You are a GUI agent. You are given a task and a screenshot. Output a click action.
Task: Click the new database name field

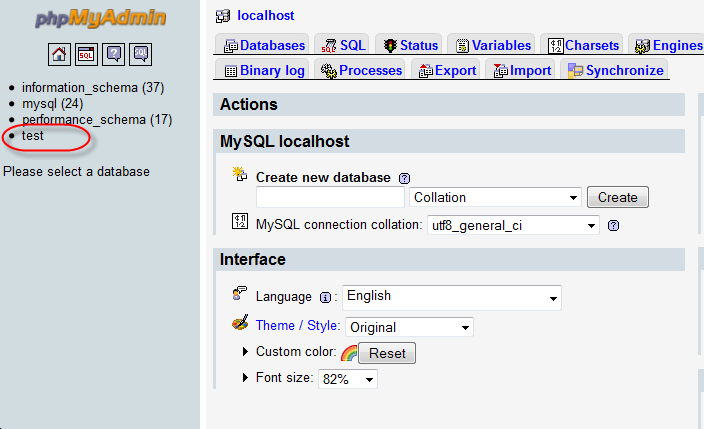click(330, 197)
